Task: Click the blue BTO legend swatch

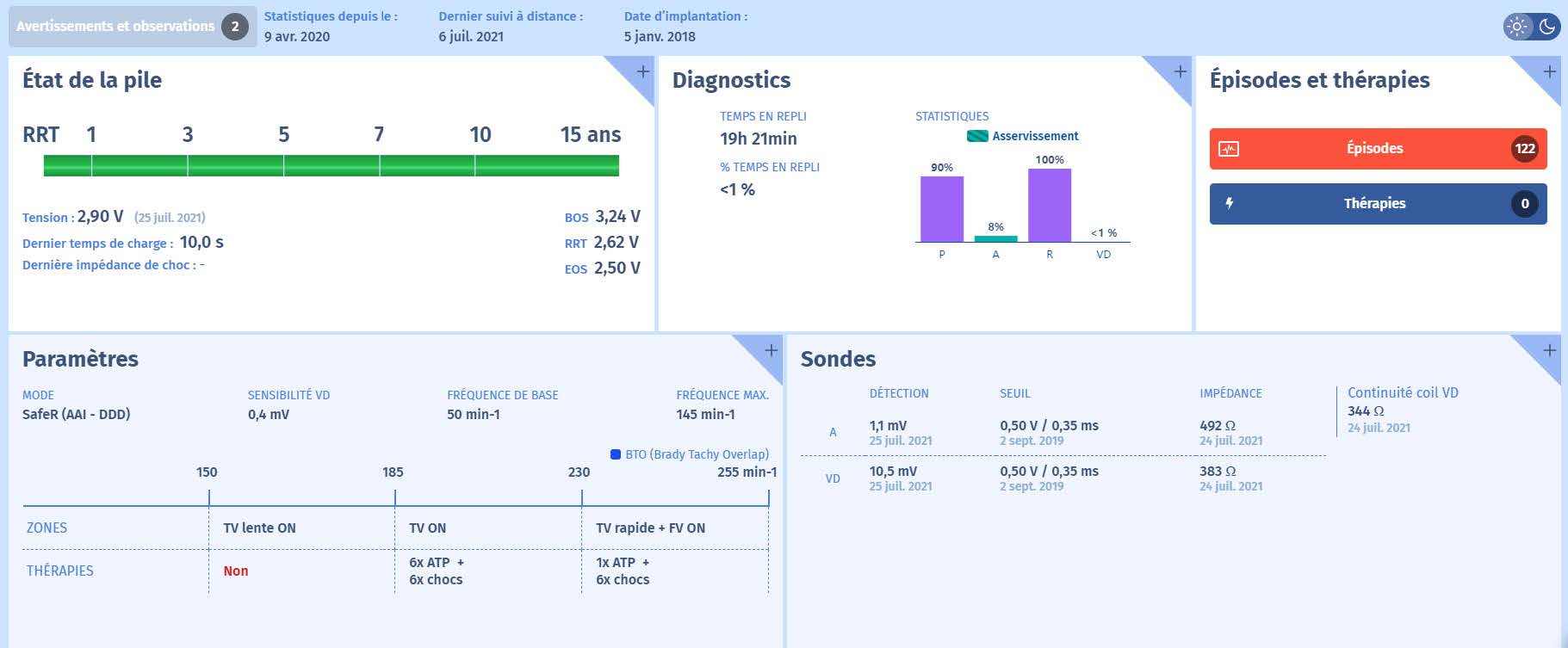Action: point(616,454)
